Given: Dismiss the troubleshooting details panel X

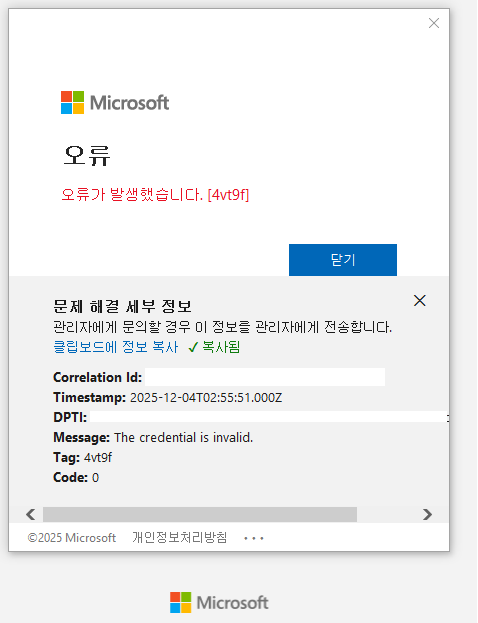Looking at the screenshot, I should [420, 300].
